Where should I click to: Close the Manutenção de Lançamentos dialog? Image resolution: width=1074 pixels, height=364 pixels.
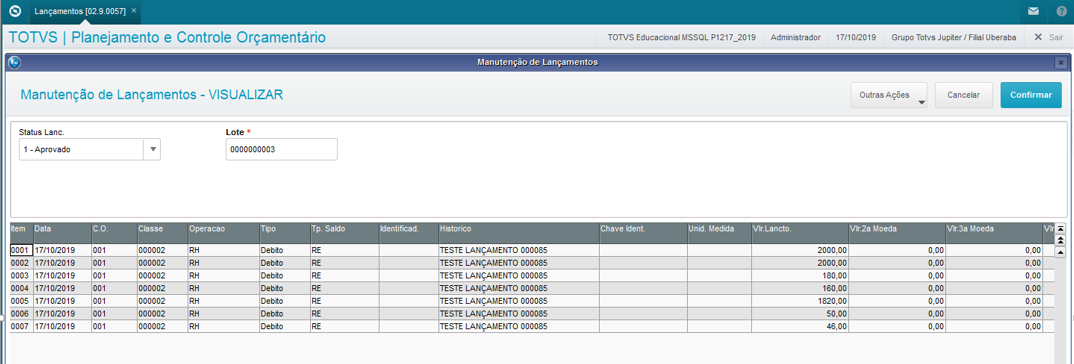[1060, 62]
